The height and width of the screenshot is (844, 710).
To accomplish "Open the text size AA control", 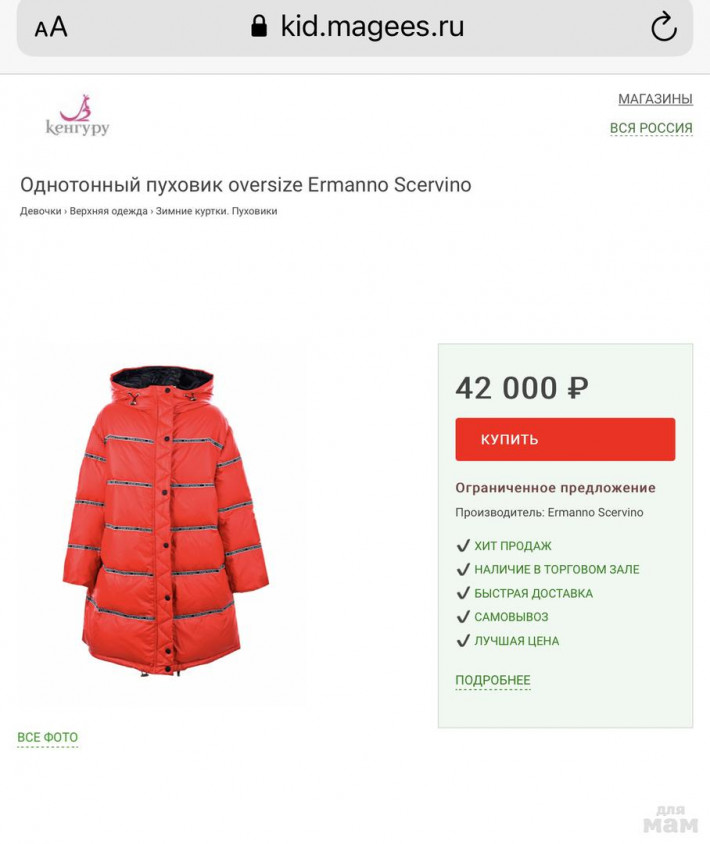I will pyautogui.click(x=51, y=27).
